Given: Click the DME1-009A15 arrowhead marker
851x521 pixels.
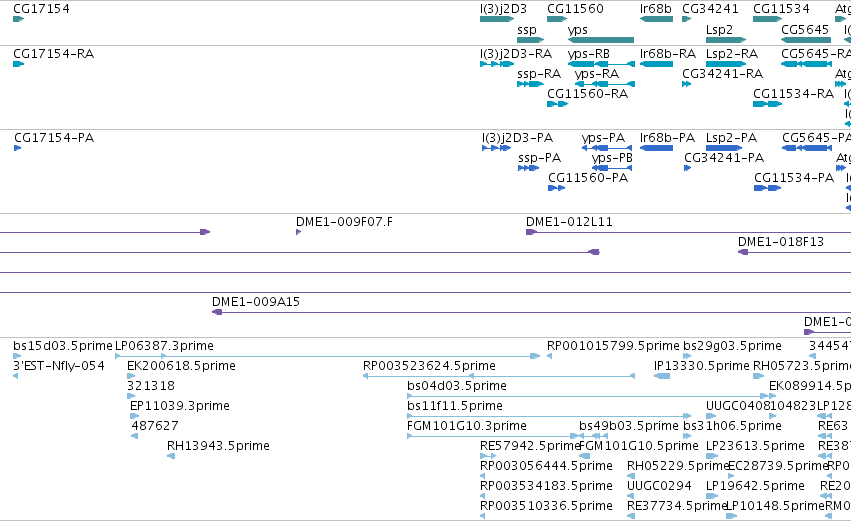Looking at the screenshot, I should click(x=217, y=312).
